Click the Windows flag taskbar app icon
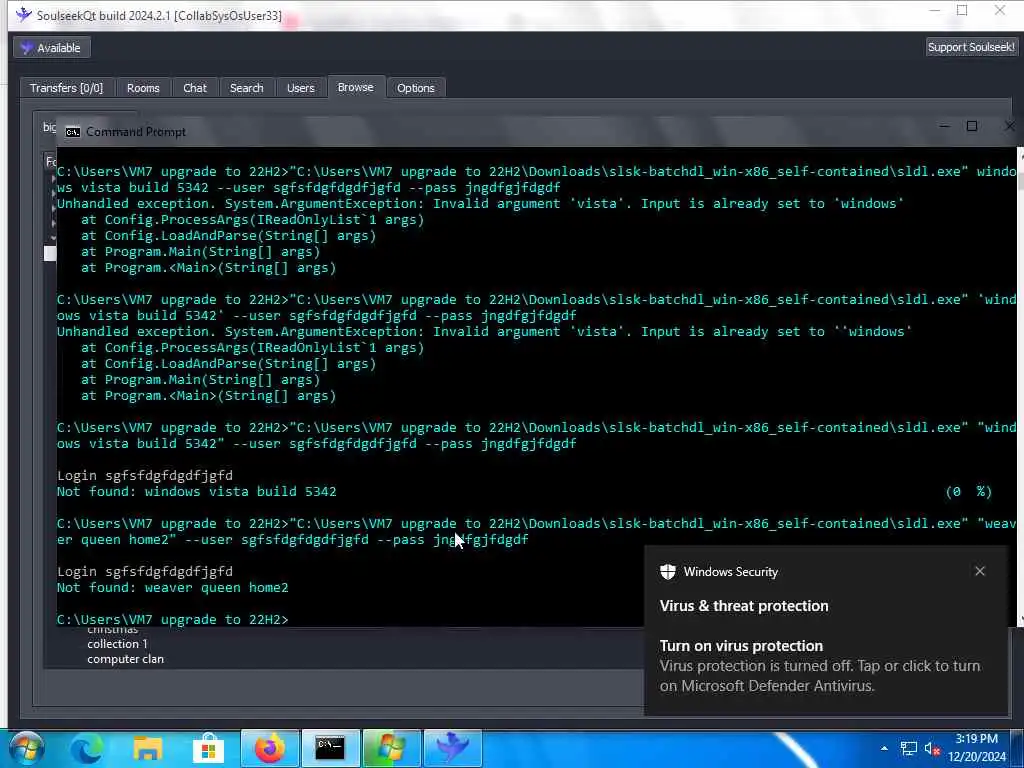The width and height of the screenshot is (1024, 768). (391, 748)
